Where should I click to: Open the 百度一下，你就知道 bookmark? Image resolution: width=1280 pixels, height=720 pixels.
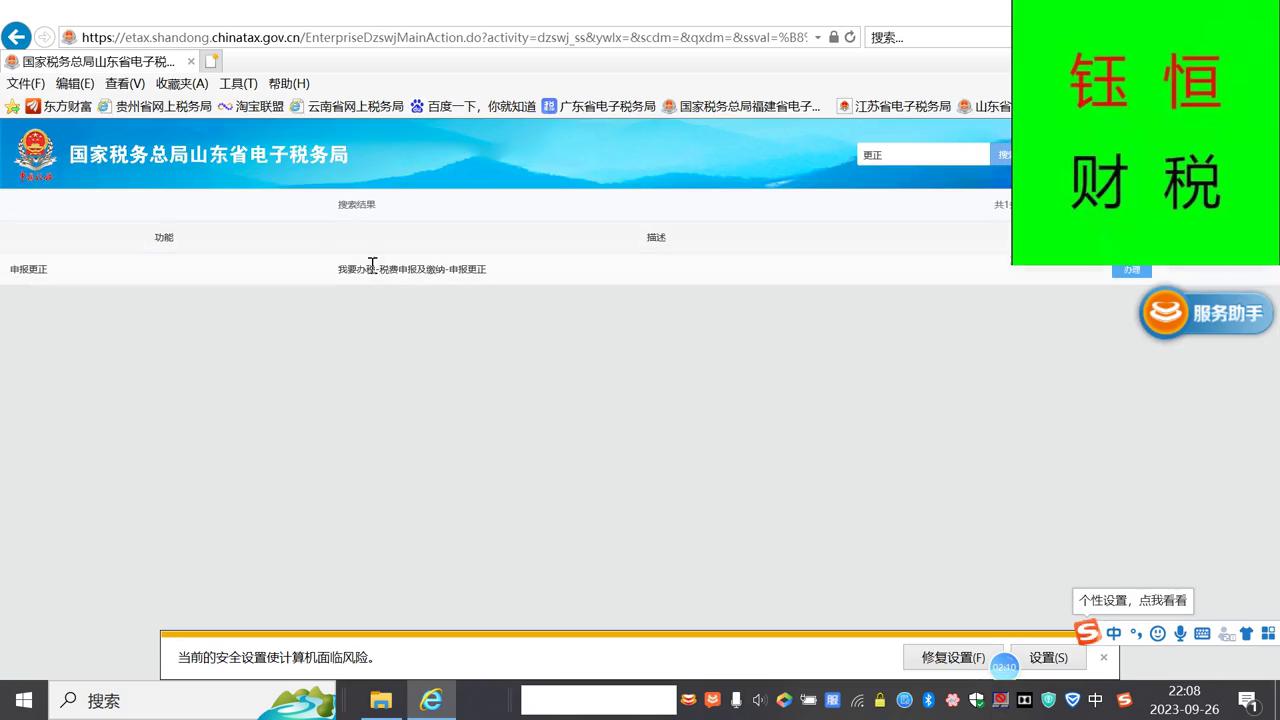473,106
